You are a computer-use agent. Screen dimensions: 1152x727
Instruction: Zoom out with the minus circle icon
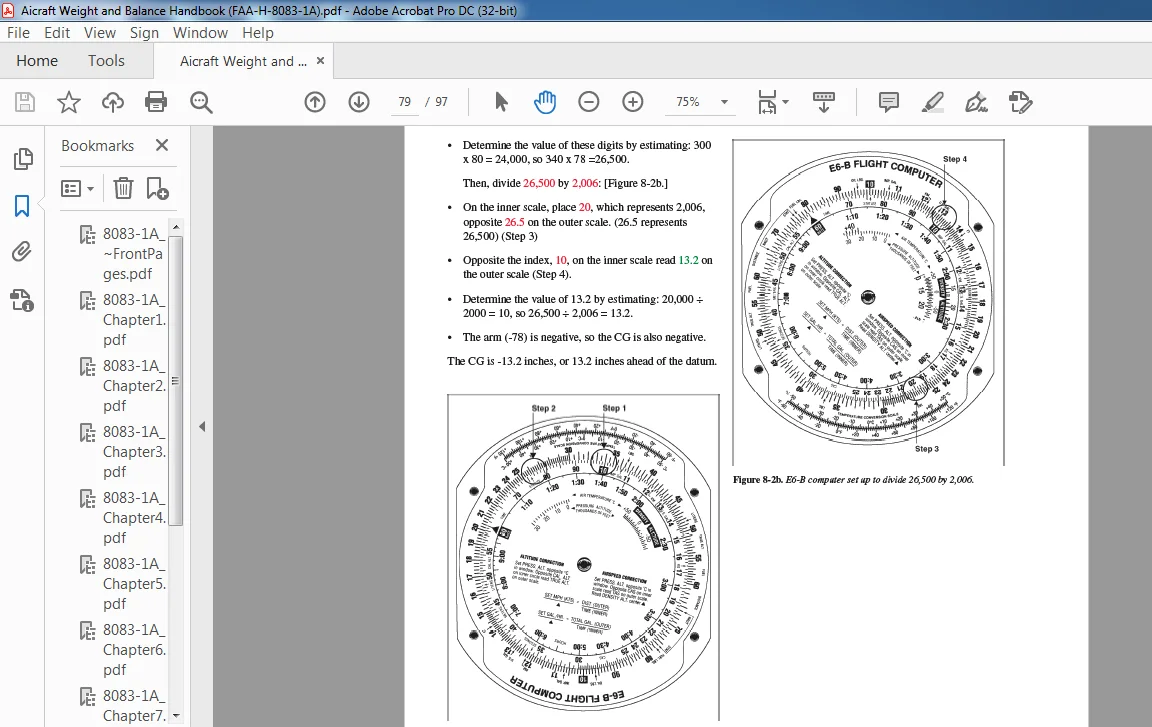click(x=588, y=102)
